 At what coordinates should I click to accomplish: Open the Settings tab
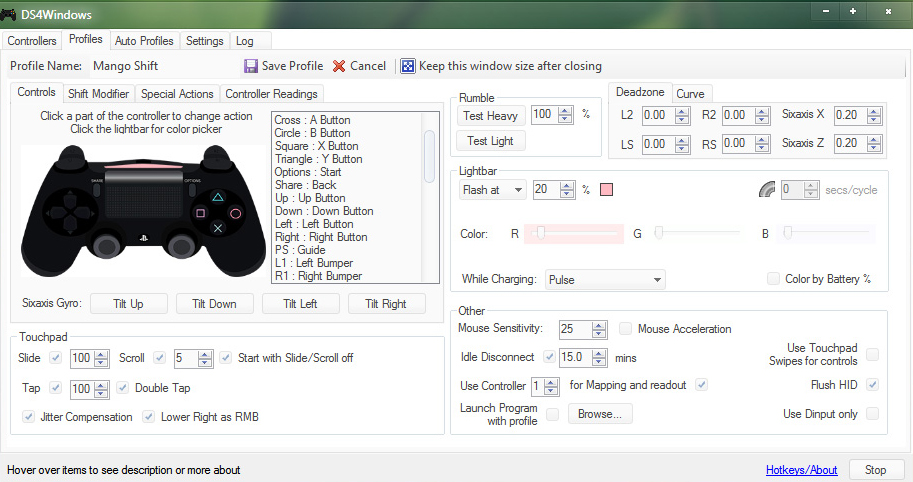[204, 41]
